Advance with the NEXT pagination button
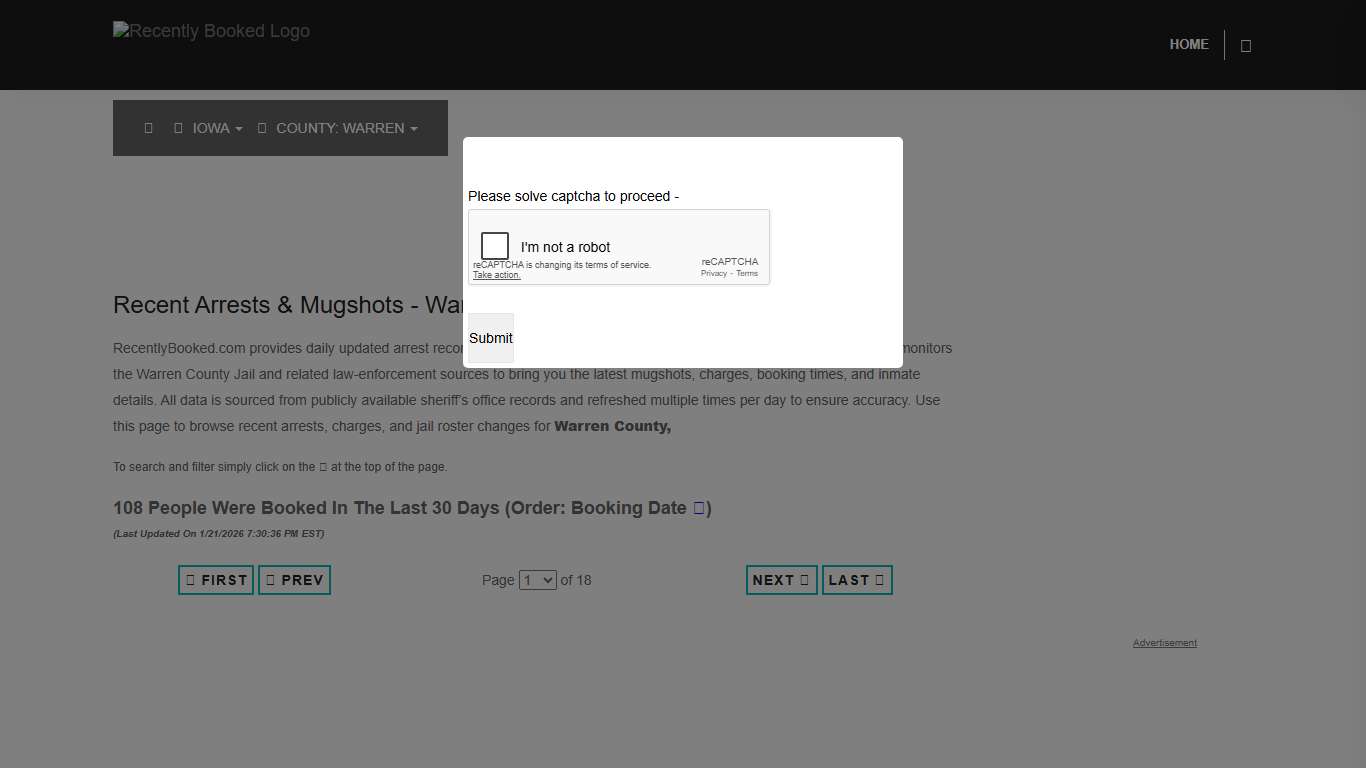The image size is (1366, 768). click(781, 580)
